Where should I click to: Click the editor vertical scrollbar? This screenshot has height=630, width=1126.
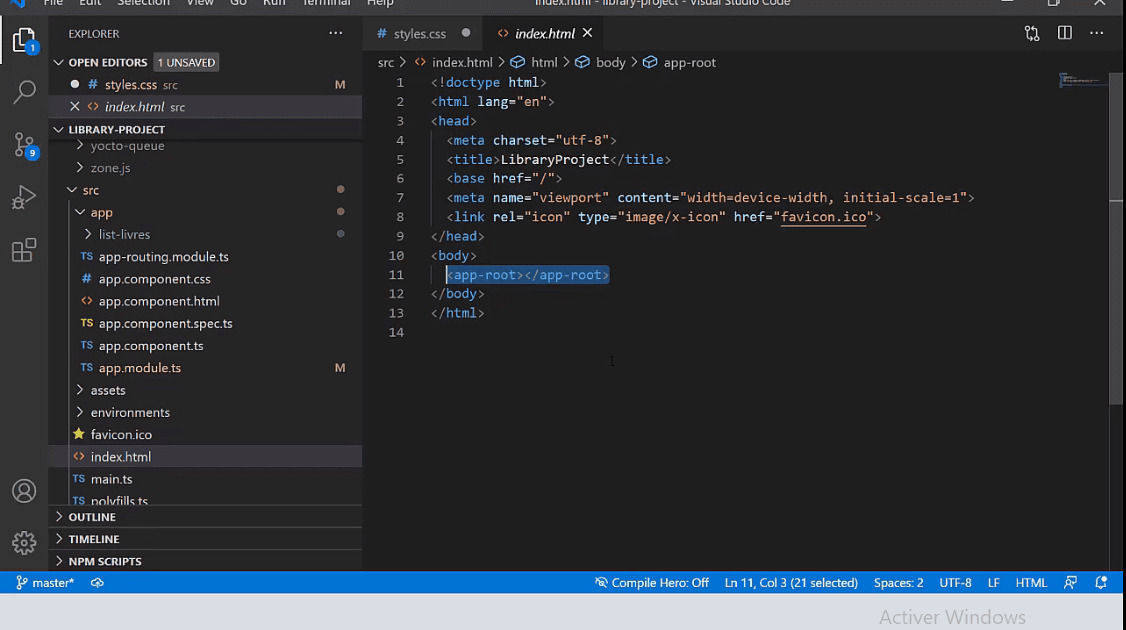point(1116,237)
